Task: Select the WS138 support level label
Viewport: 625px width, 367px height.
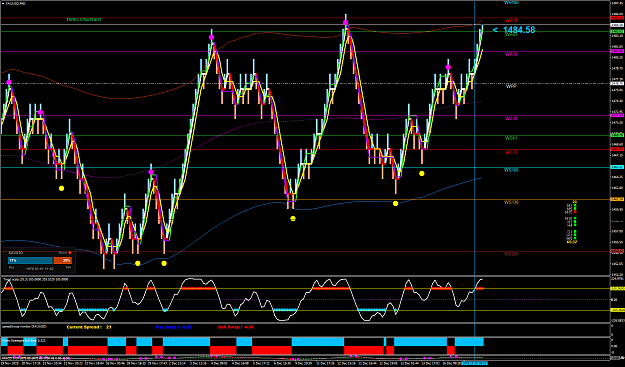Action: [x=511, y=202]
